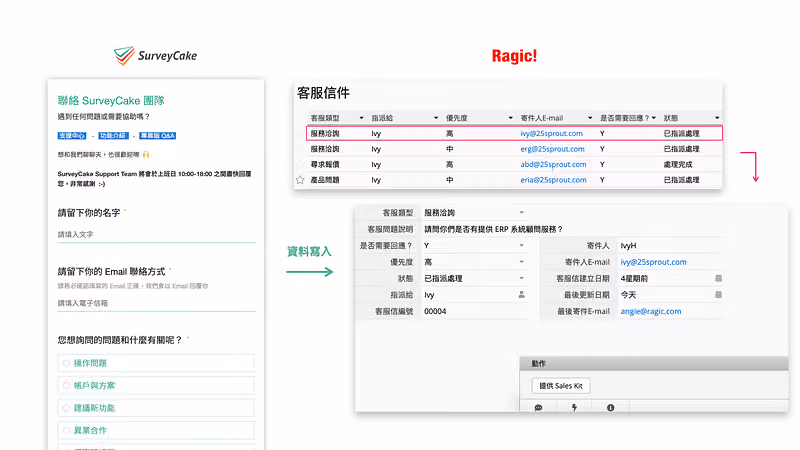800x450 pixels.
Task: Click the 今天 date value
Action: click(x=628, y=295)
